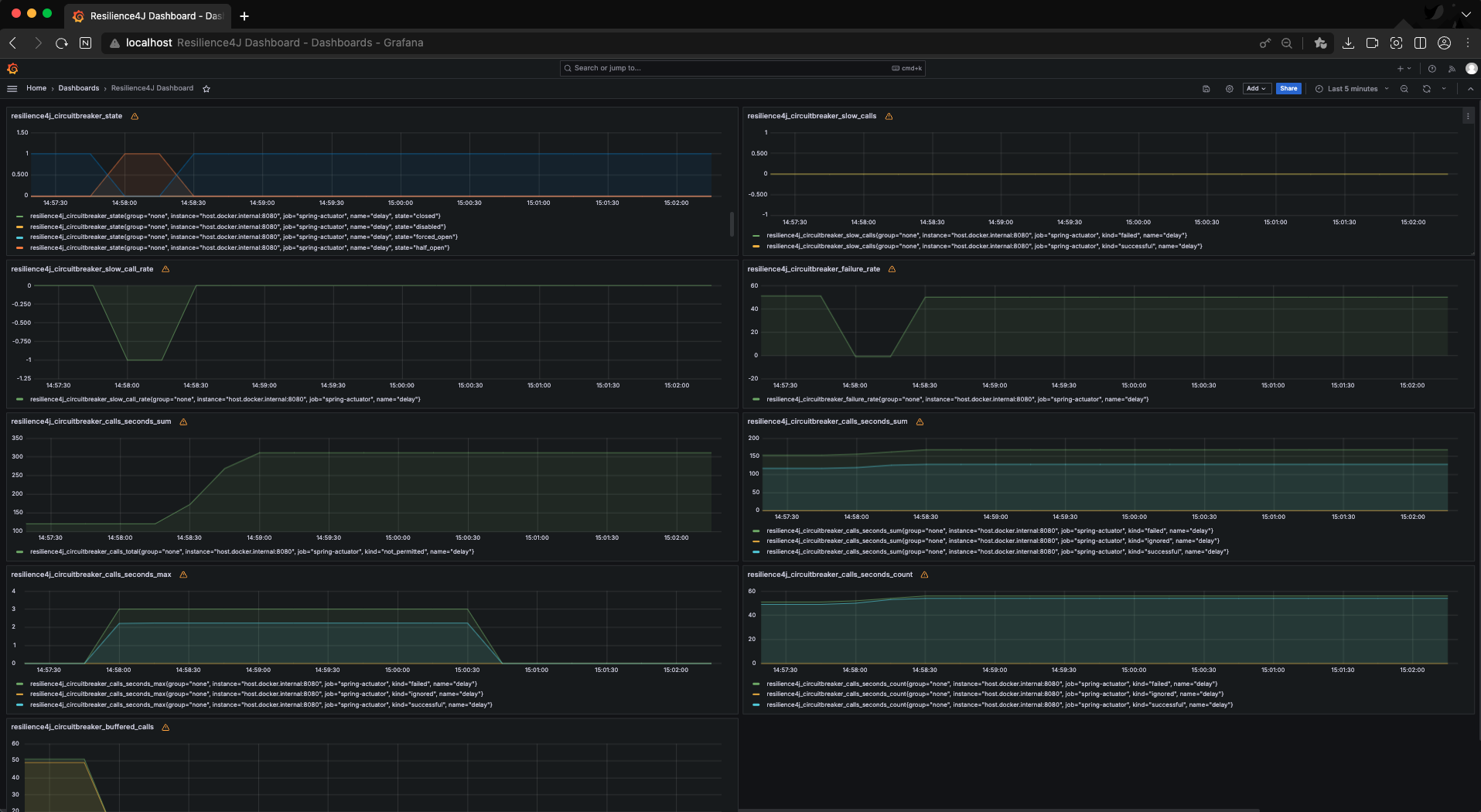Zoom out the dashboard time range

[x=1404, y=89]
